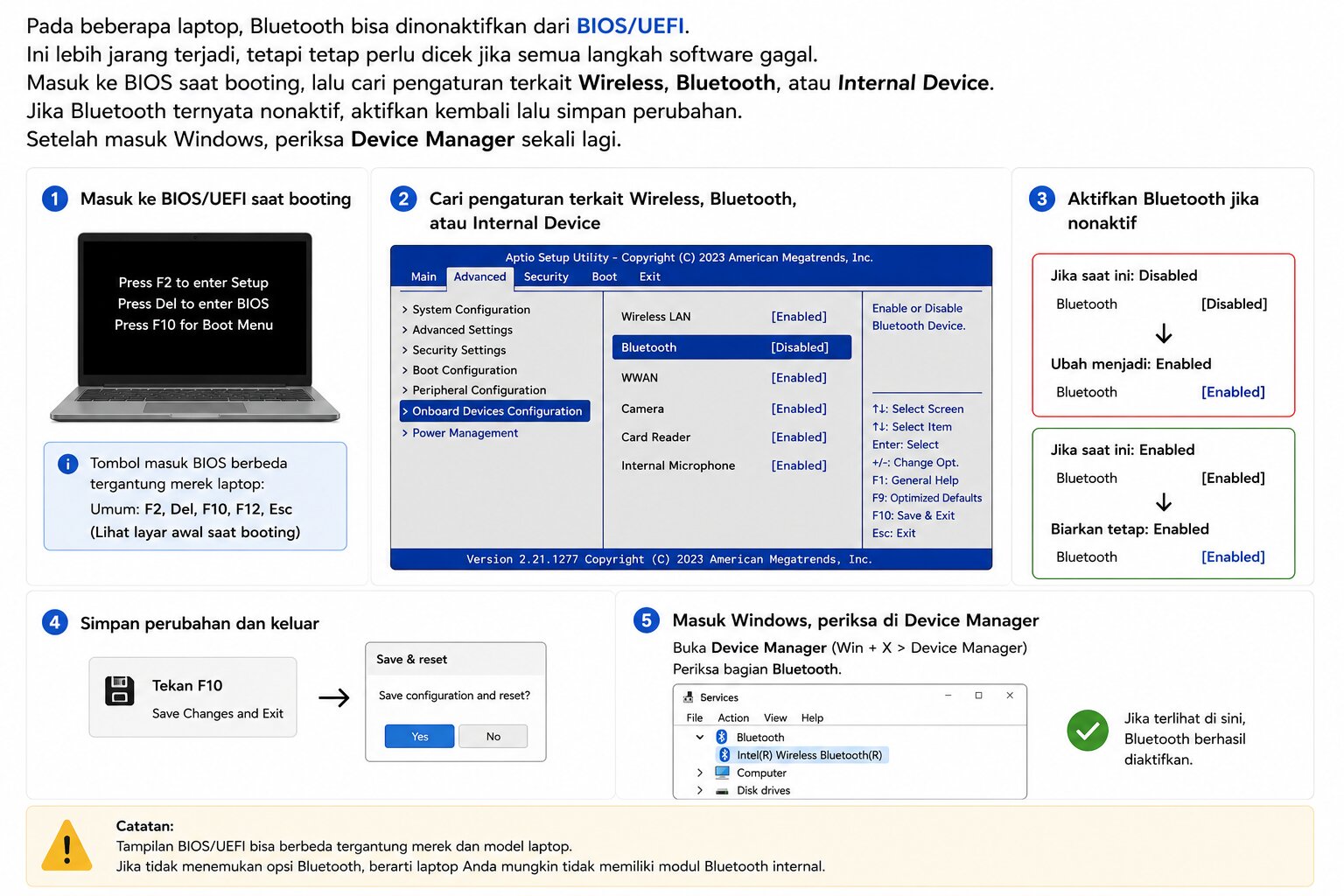Click the blue info icon in BIOS key note

tap(67, 464)
